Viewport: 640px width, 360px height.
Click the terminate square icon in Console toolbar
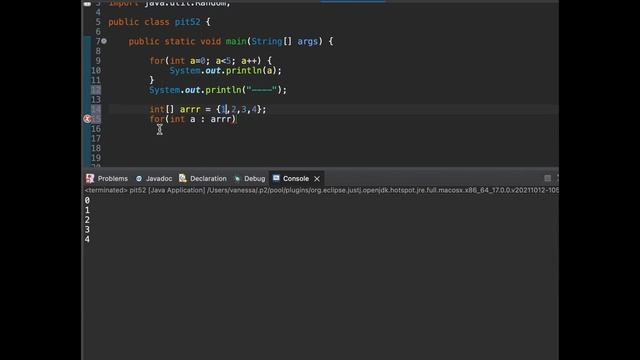pos(547,178)
